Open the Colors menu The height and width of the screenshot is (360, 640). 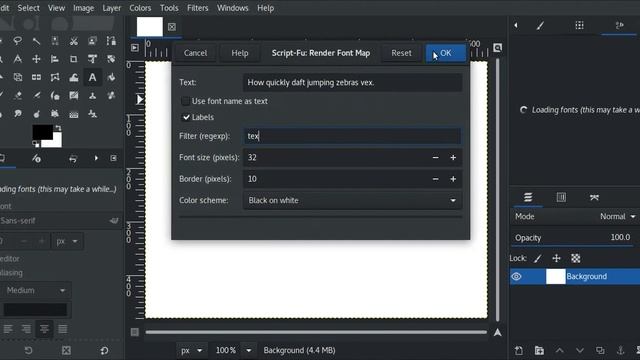click(140, 8)
